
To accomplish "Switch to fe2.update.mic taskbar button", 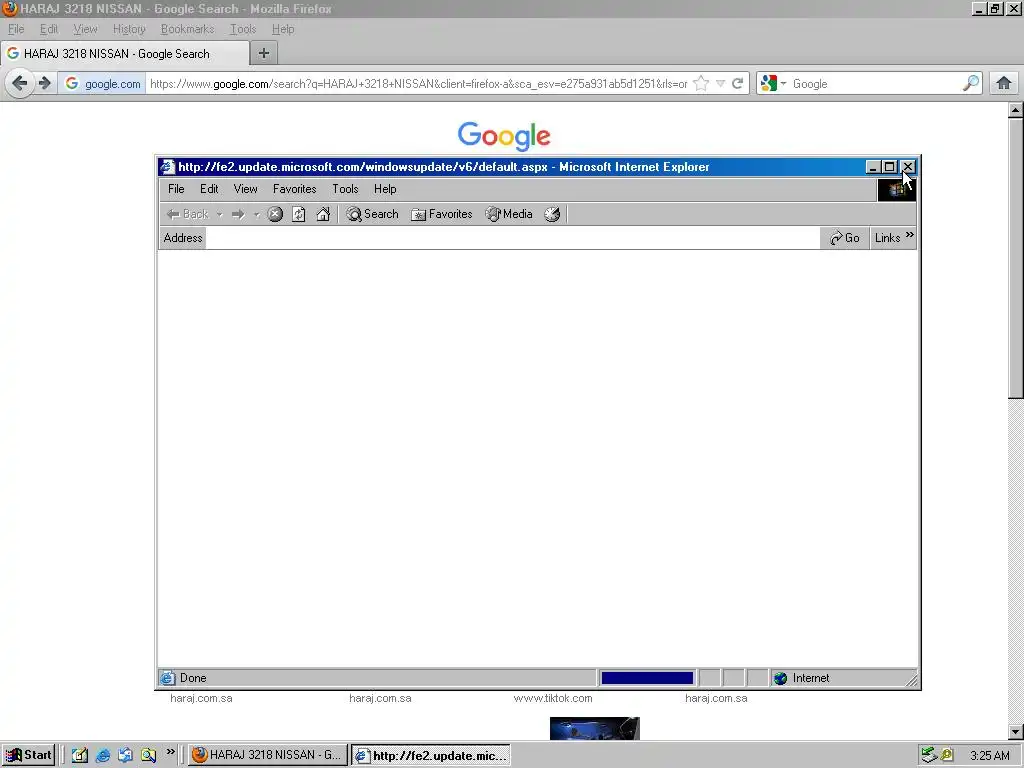I will tap(431, 756).
